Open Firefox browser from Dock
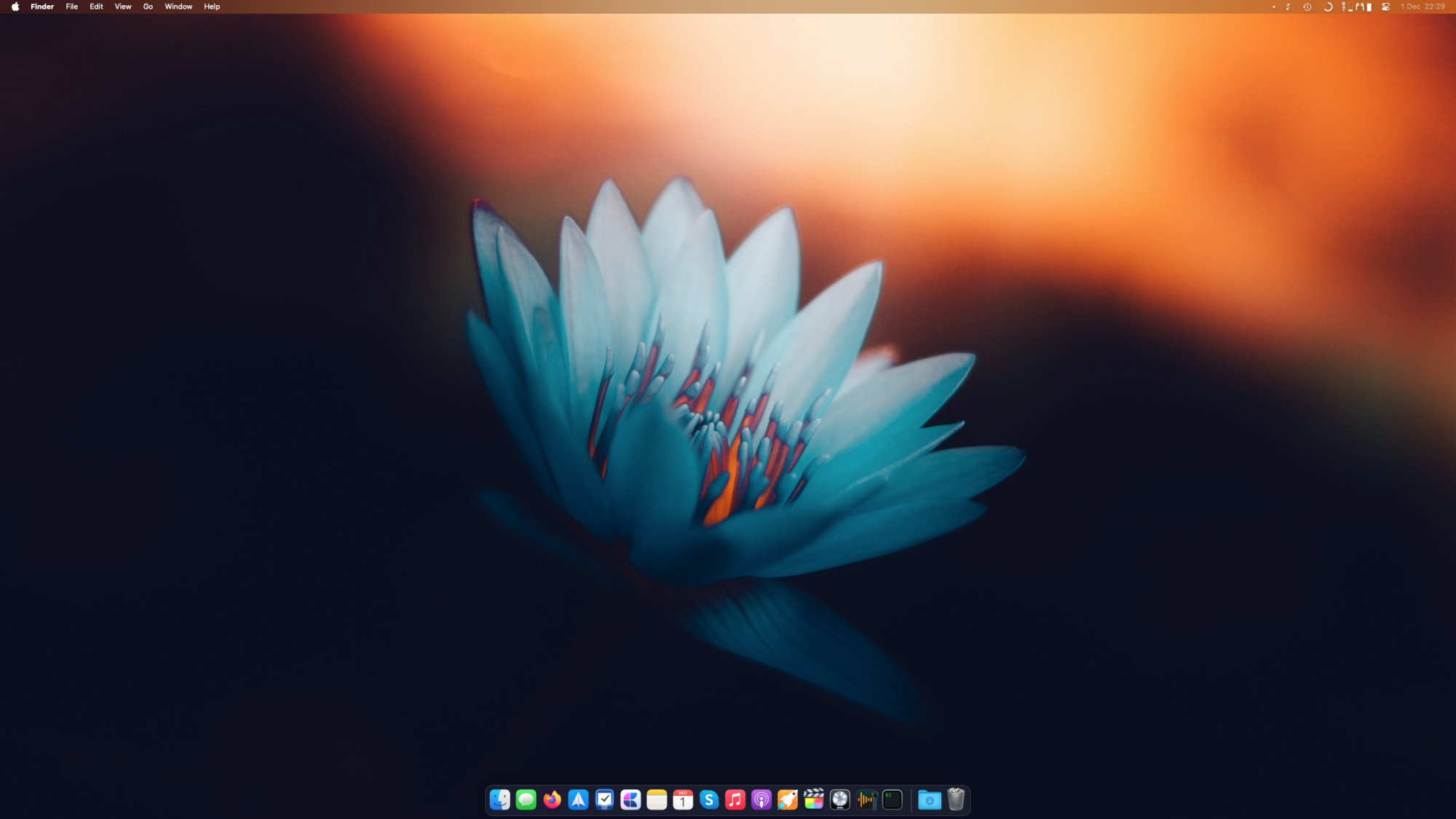Image resolution: width=1456 pixels, height=819 pixels. [552, 799]
